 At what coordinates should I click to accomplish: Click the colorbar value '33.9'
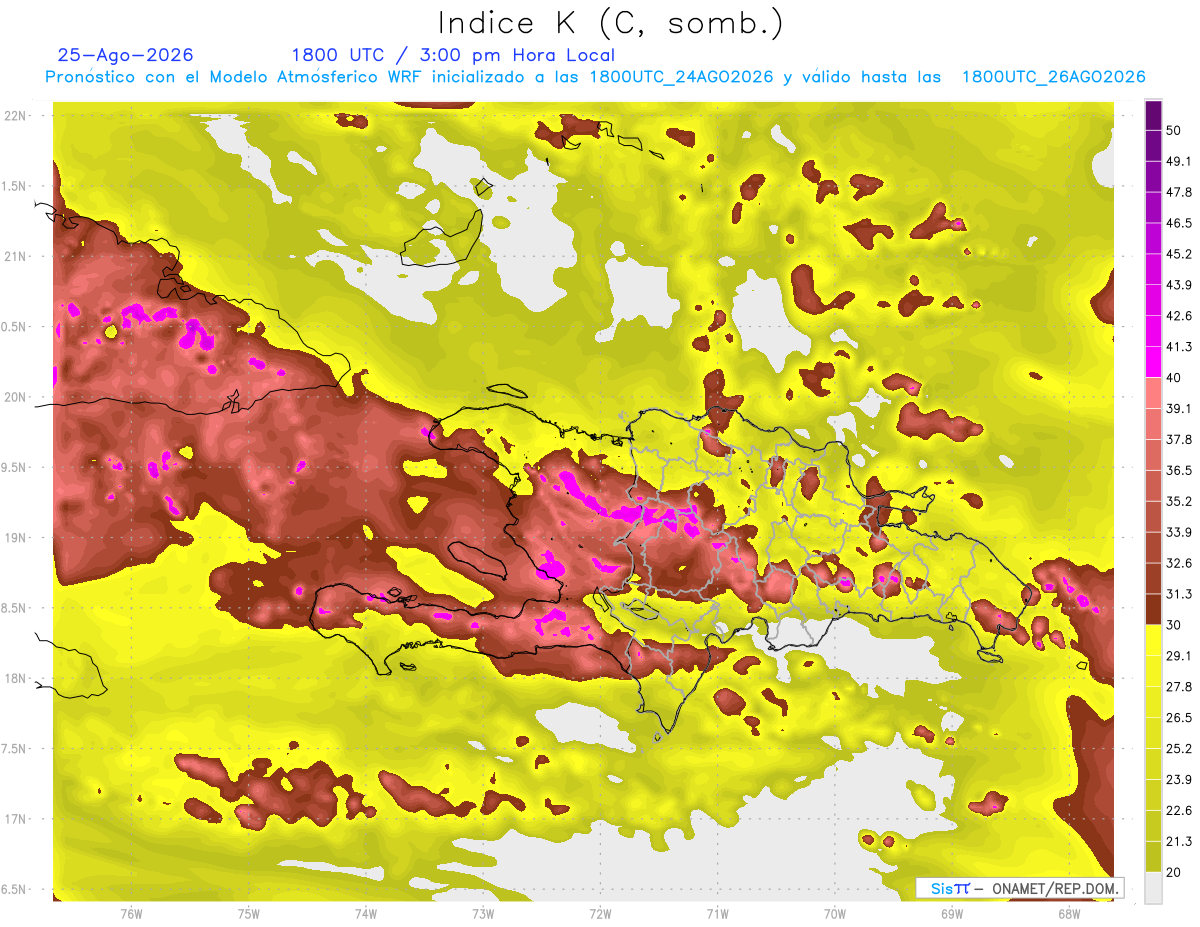point(1178,532)
